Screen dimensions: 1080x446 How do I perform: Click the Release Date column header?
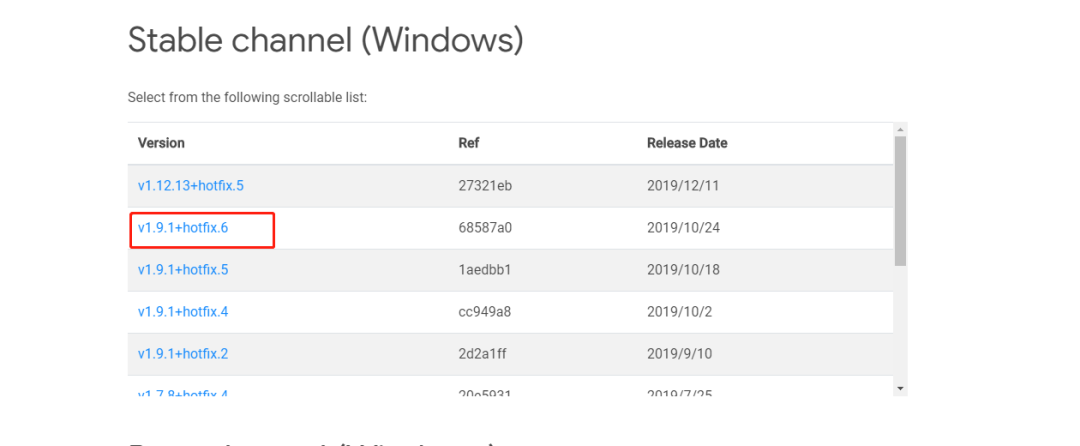pyautogui.click(x=687, y=143)
